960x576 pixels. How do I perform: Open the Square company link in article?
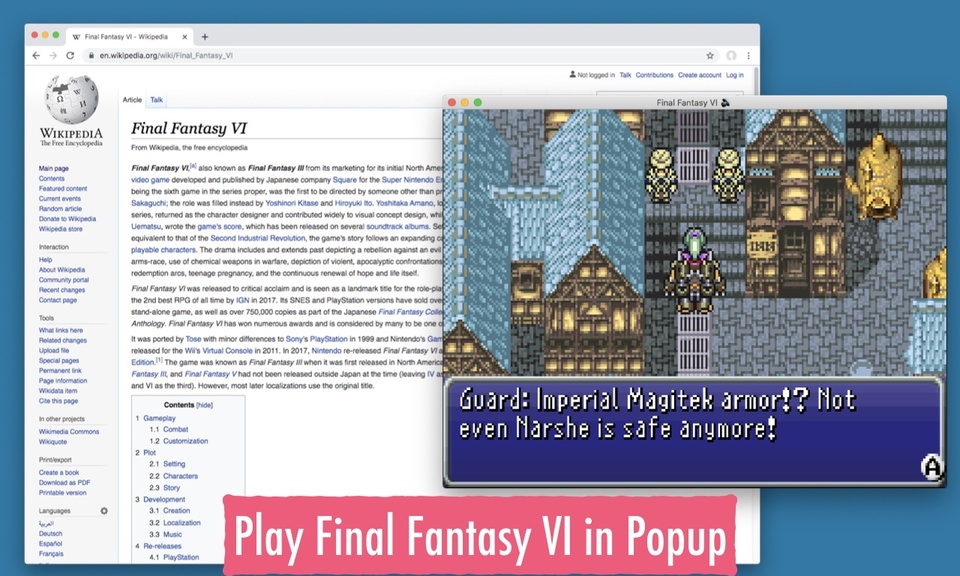(x=345, y=180)
